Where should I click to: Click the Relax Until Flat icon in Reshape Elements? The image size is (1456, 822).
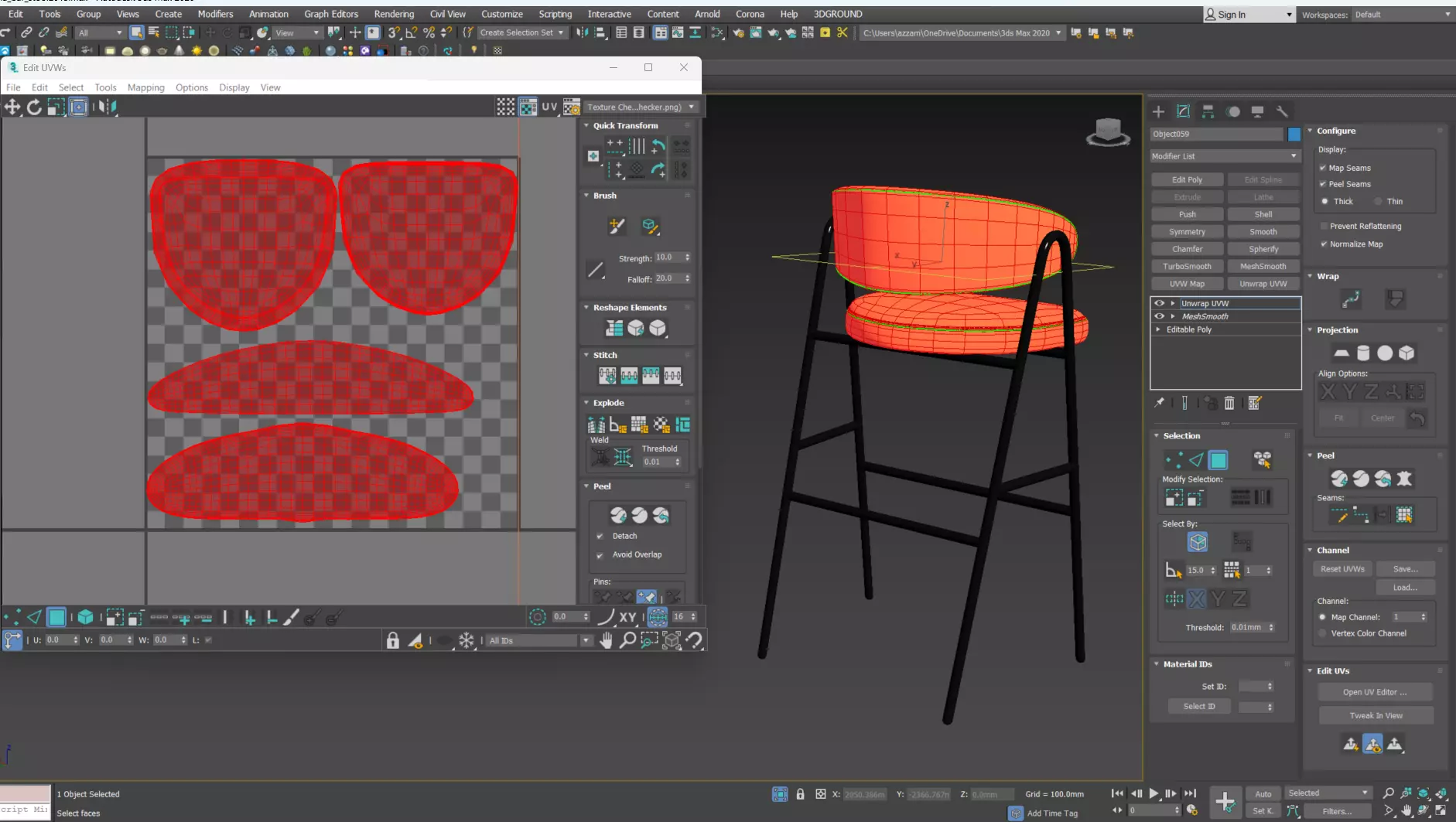pyautogui.click(x=636, y=328)
